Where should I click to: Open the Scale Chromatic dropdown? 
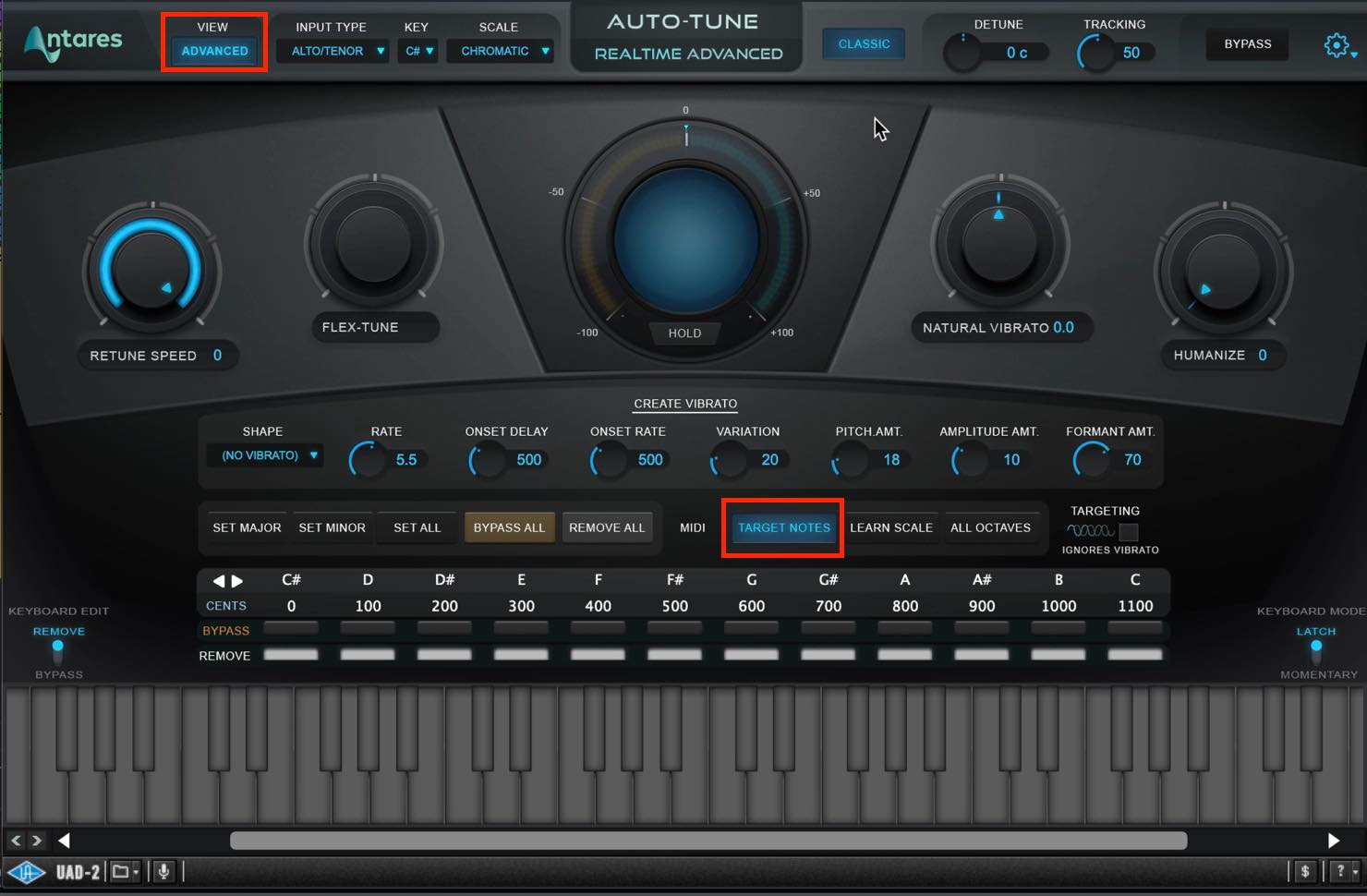click(x=501, y=51)
